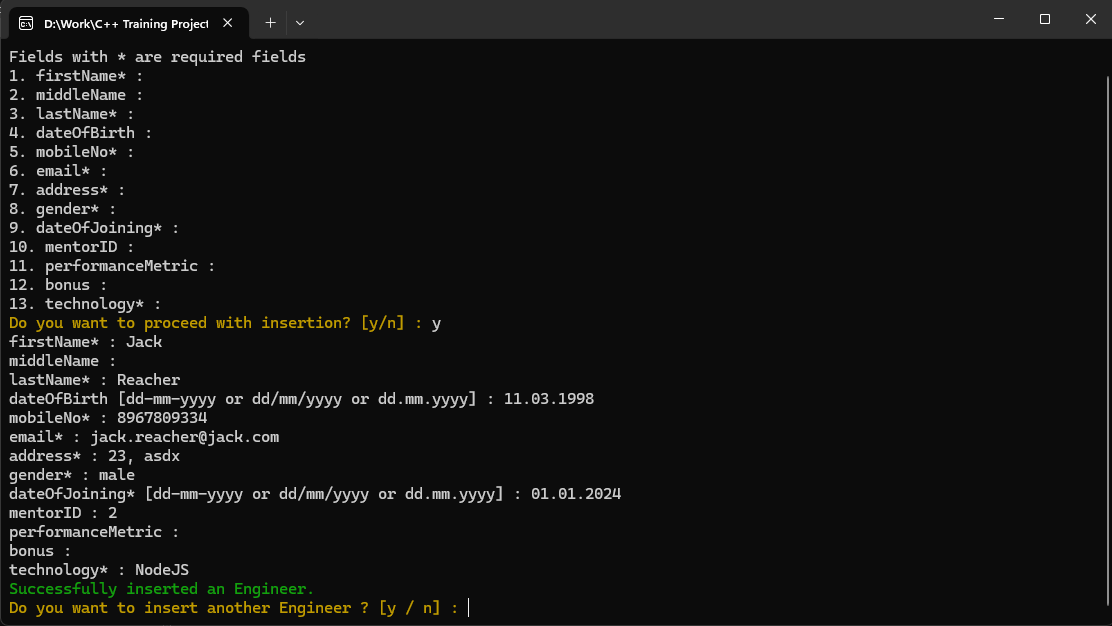Click the date of birth value 11.03.1998
This screenshot has width=1112, height=626.
(549, 399)
